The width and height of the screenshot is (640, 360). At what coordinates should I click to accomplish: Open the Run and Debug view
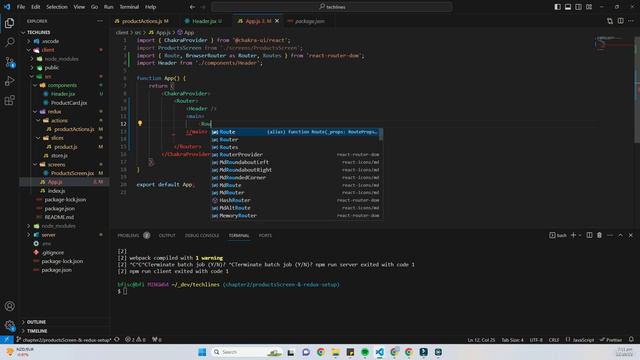[9, 81]
